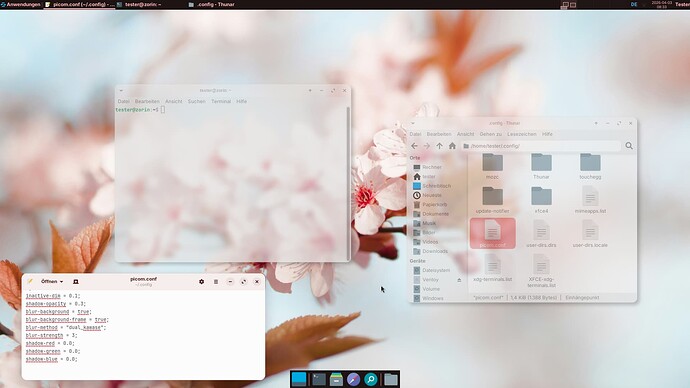Open Thunar's search magnifier icon
The height and width of the screenshot is (388, 690).
(629, 146)
